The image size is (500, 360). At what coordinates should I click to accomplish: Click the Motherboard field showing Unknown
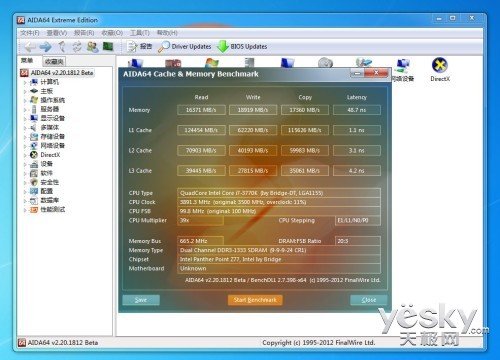279,268
